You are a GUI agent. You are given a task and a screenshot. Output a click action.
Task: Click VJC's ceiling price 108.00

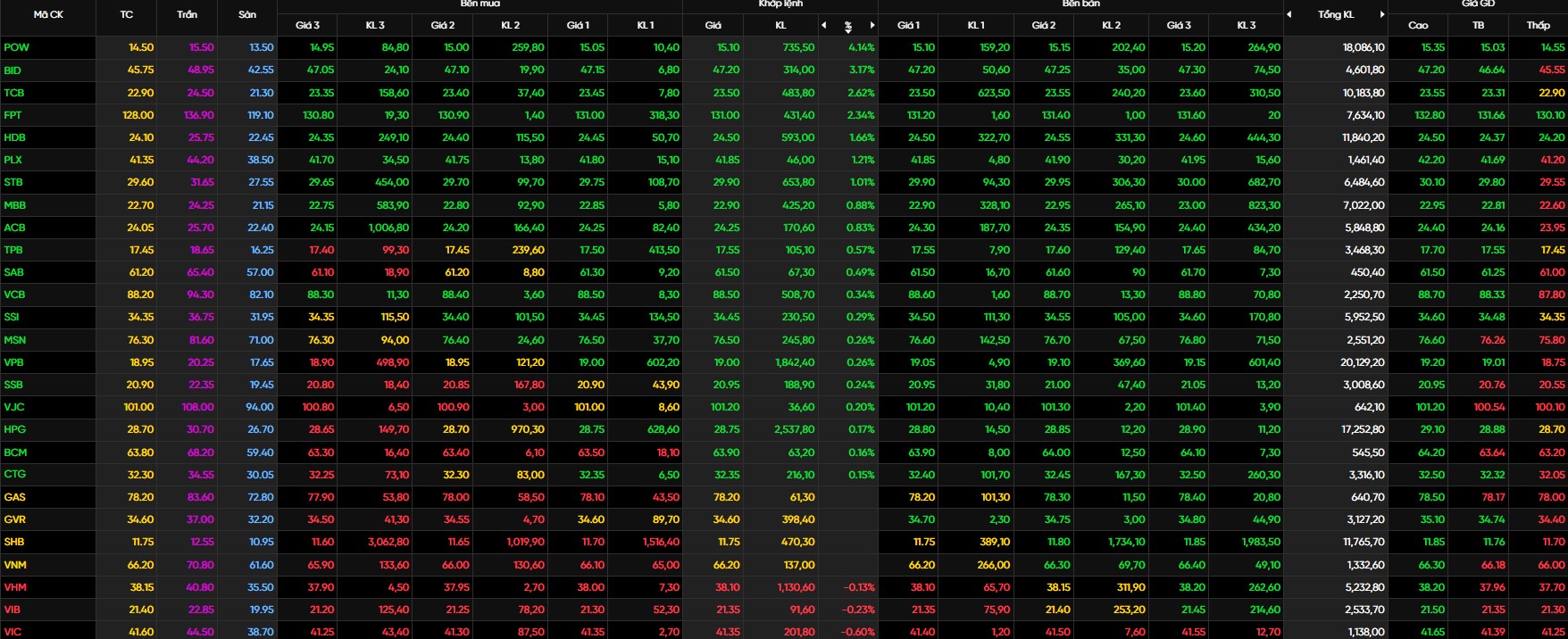(198, 407)
